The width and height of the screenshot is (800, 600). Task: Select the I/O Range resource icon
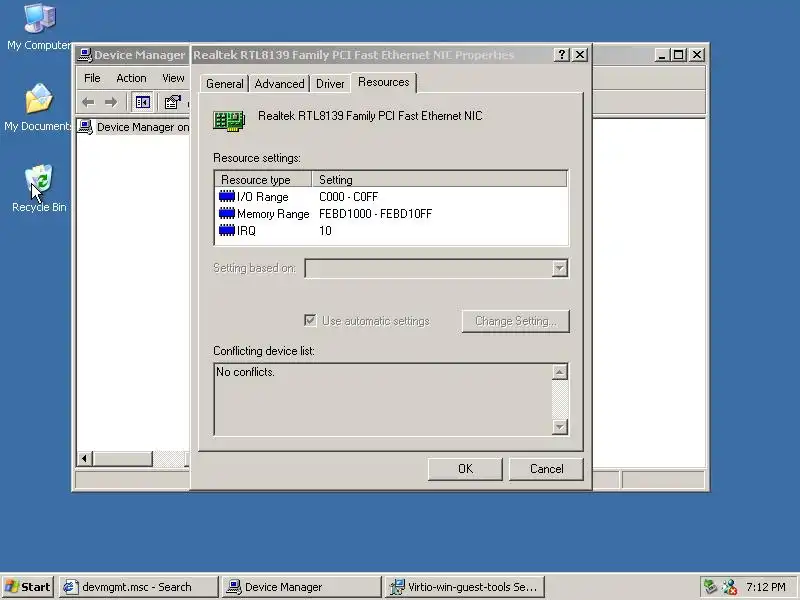(x=227, y=196)
